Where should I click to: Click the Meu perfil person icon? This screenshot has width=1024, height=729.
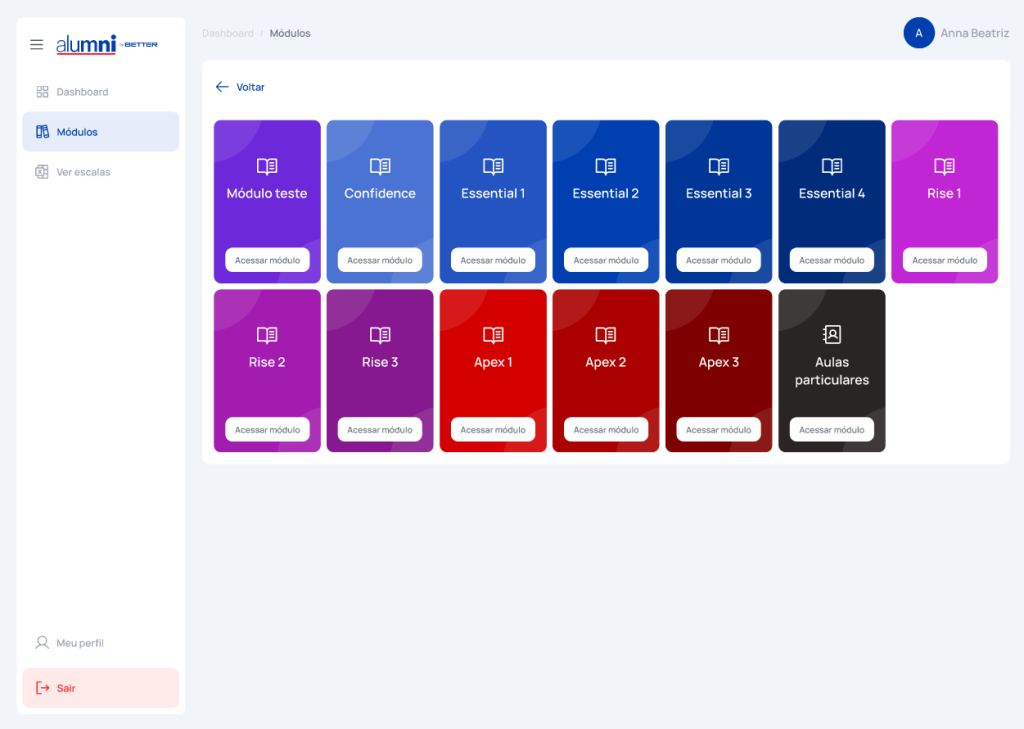[42, 643]
